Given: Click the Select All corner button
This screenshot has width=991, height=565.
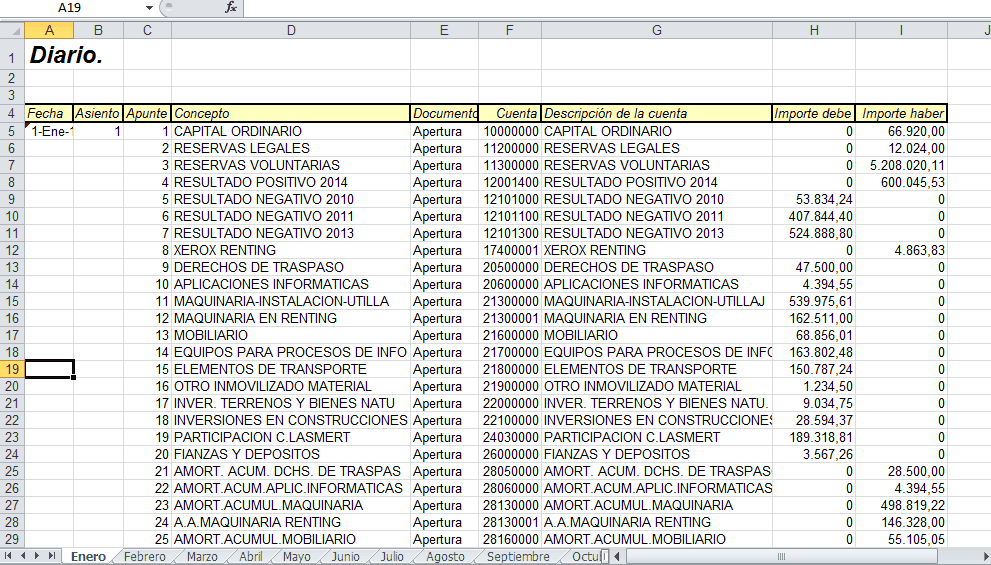Looking at the screenshot, I should 12,30.
